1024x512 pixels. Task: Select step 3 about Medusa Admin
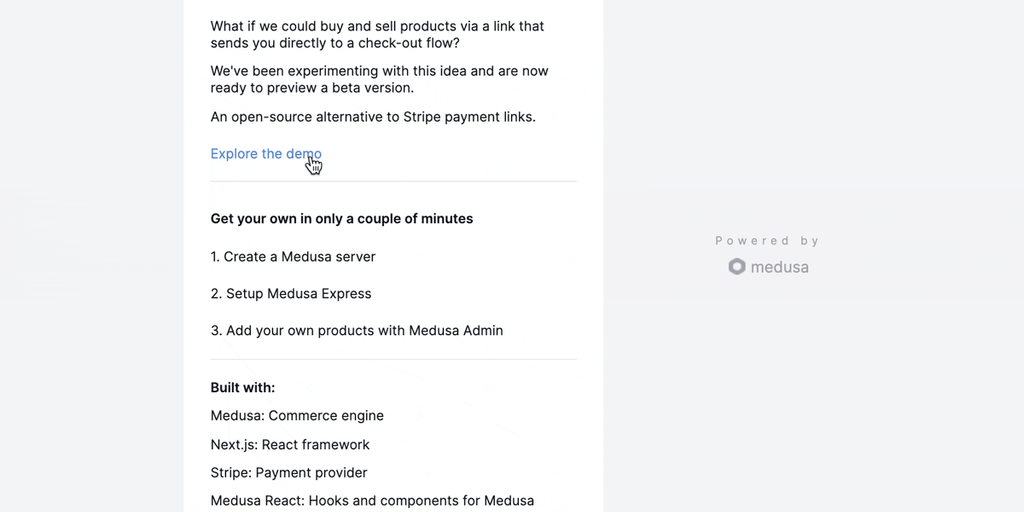pyautogui.click(x=357, y=331)
